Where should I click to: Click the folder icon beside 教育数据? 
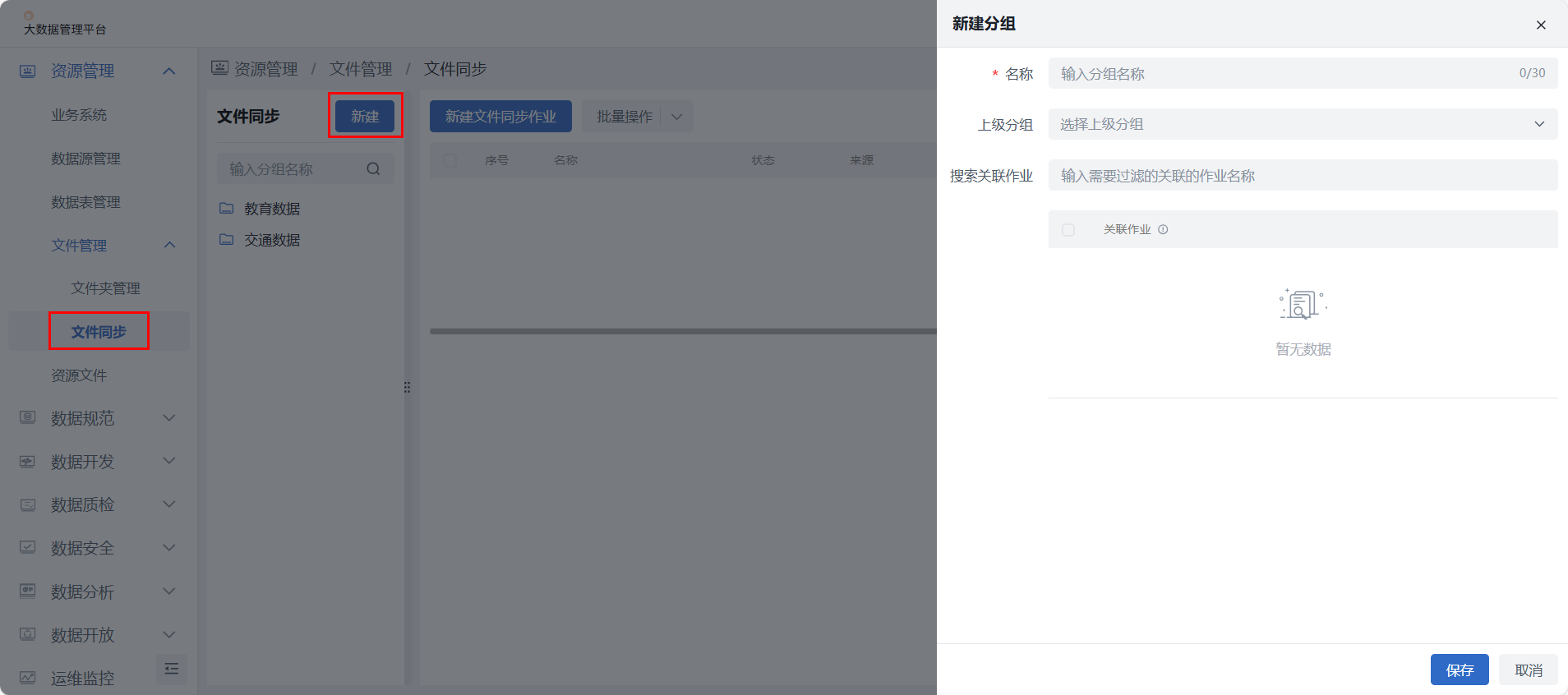pyautogui.click(x=227, y=208)
